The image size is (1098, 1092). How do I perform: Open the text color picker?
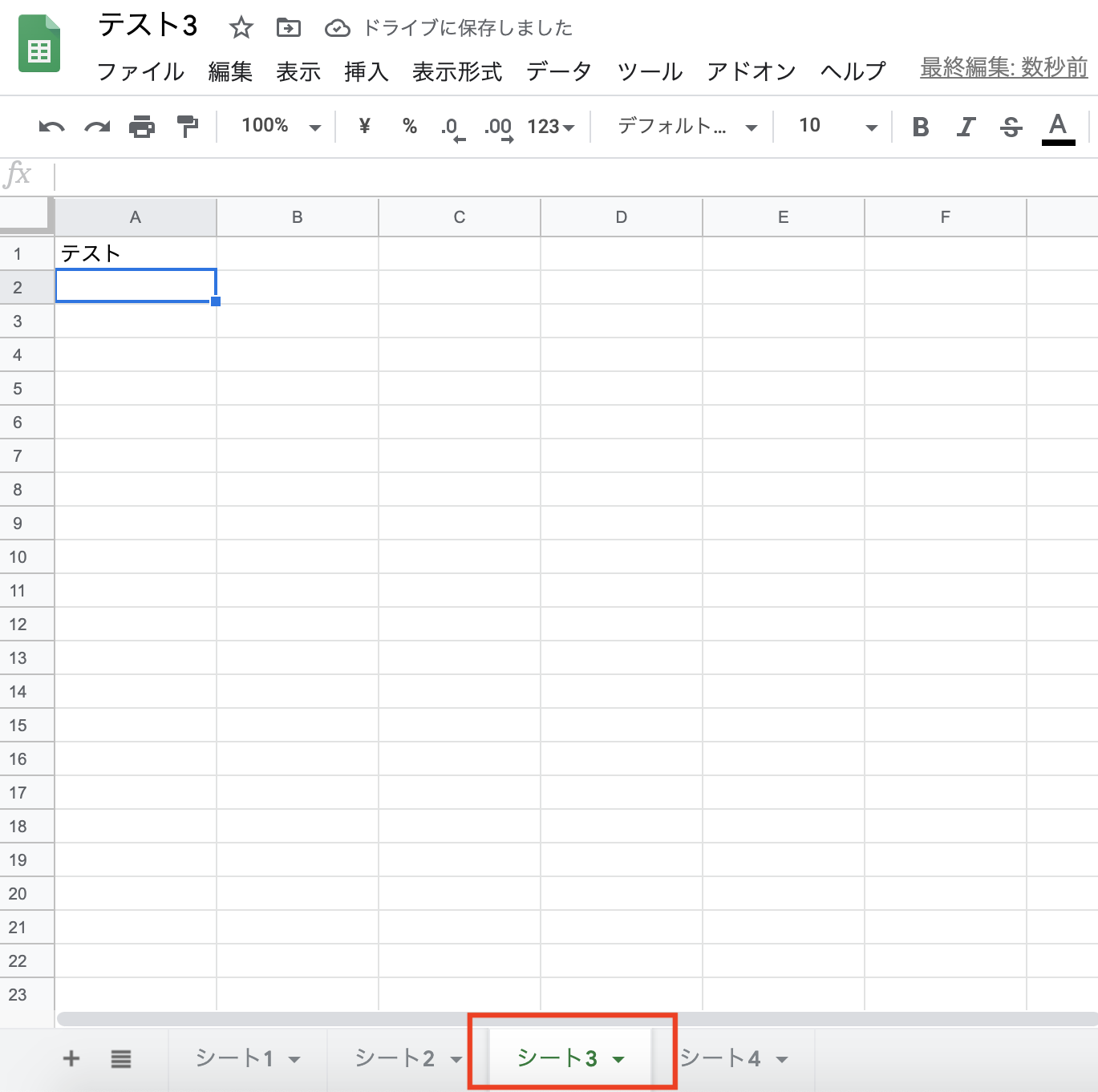click(x=1058, y=127)
